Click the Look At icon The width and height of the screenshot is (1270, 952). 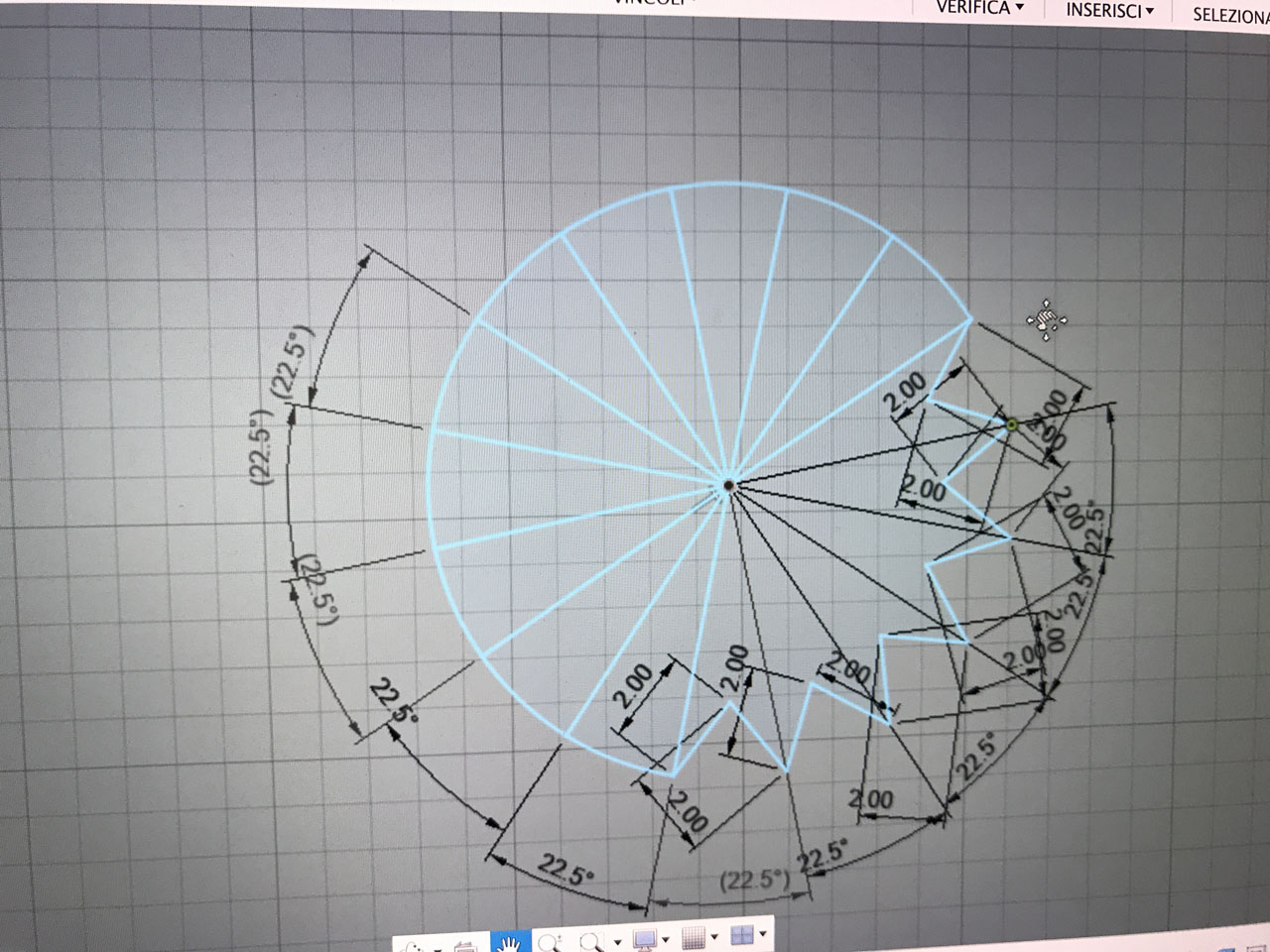point(465,946)
